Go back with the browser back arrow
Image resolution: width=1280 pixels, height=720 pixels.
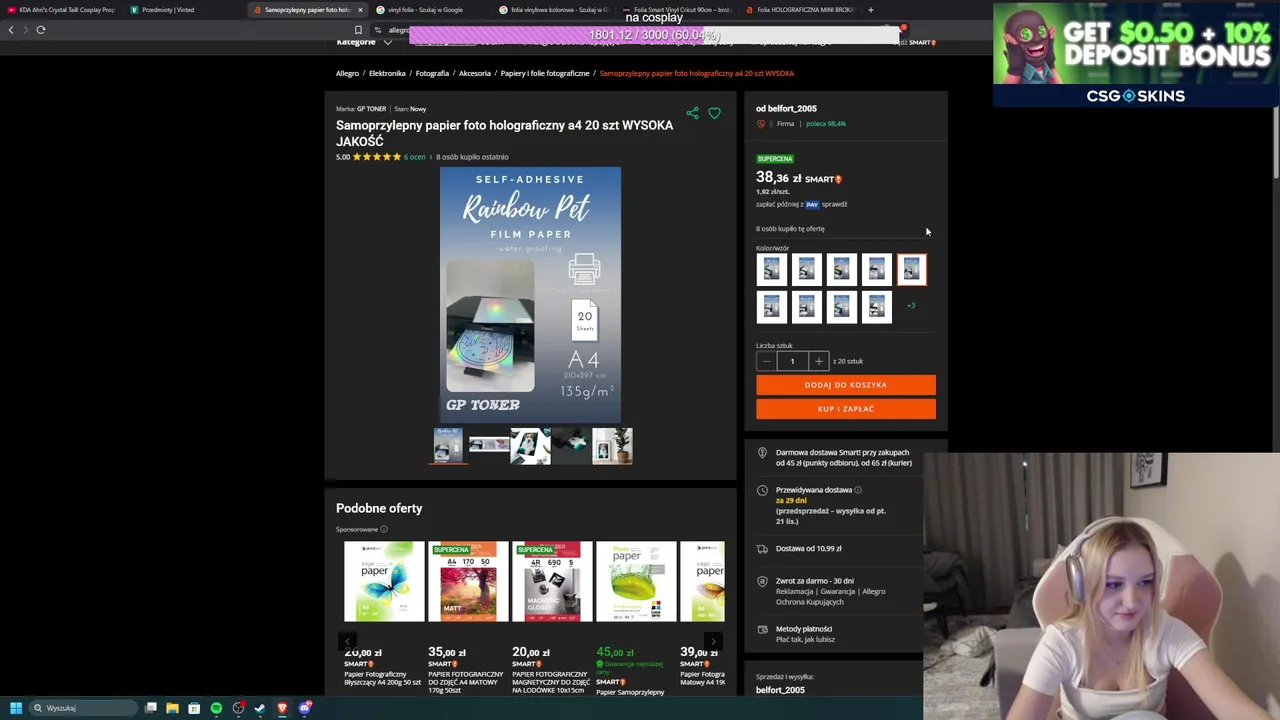click(x=11, y=30)
